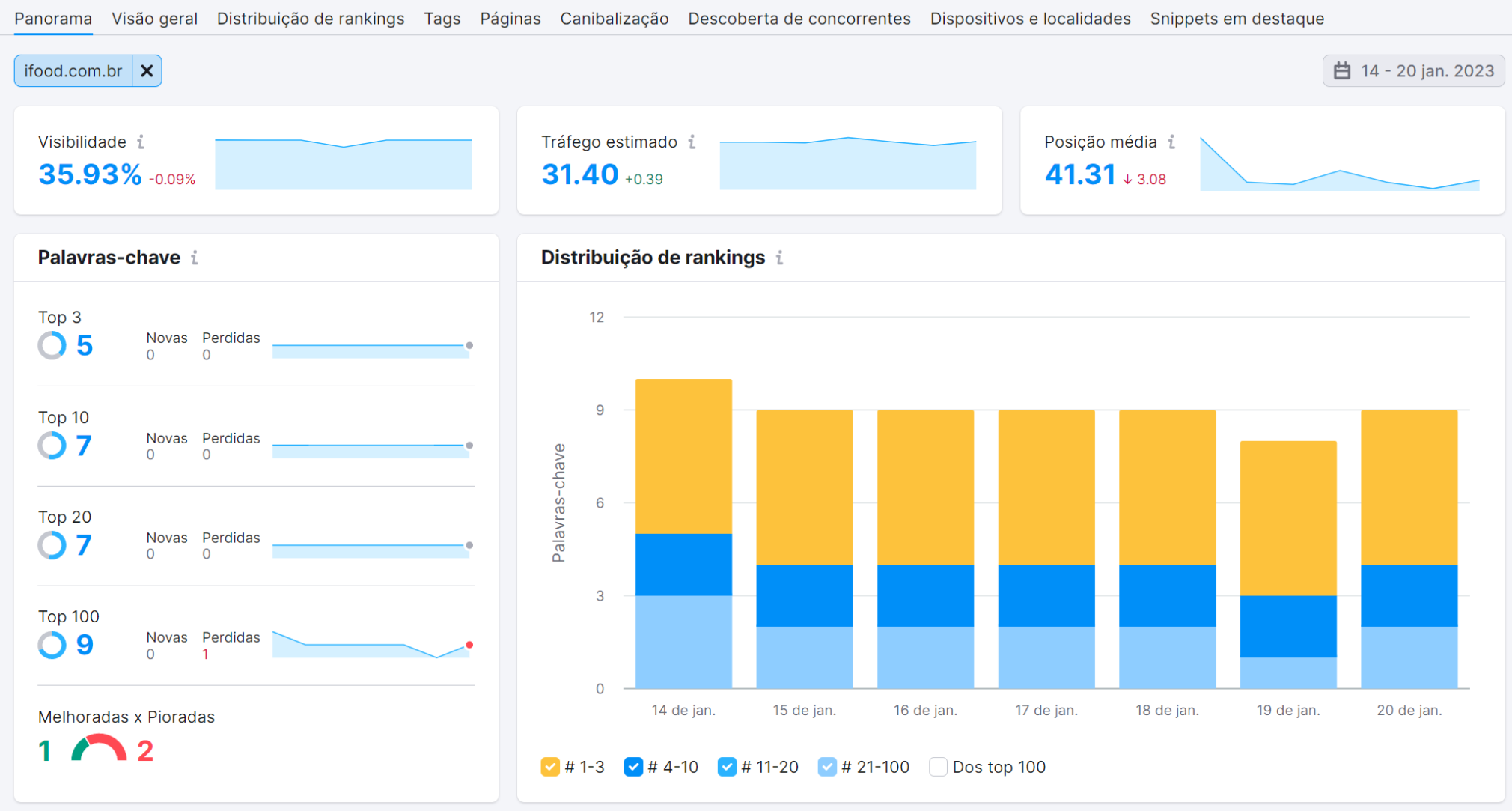Click the 14 de jan. yellow bar segment
Screen dimensions: 1512x811
click(683, 456)
